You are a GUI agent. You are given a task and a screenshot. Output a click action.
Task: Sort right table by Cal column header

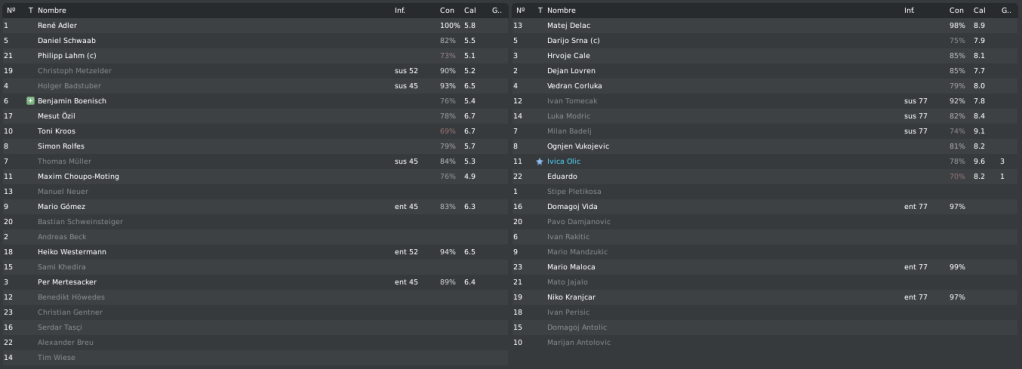pos(980,10)
